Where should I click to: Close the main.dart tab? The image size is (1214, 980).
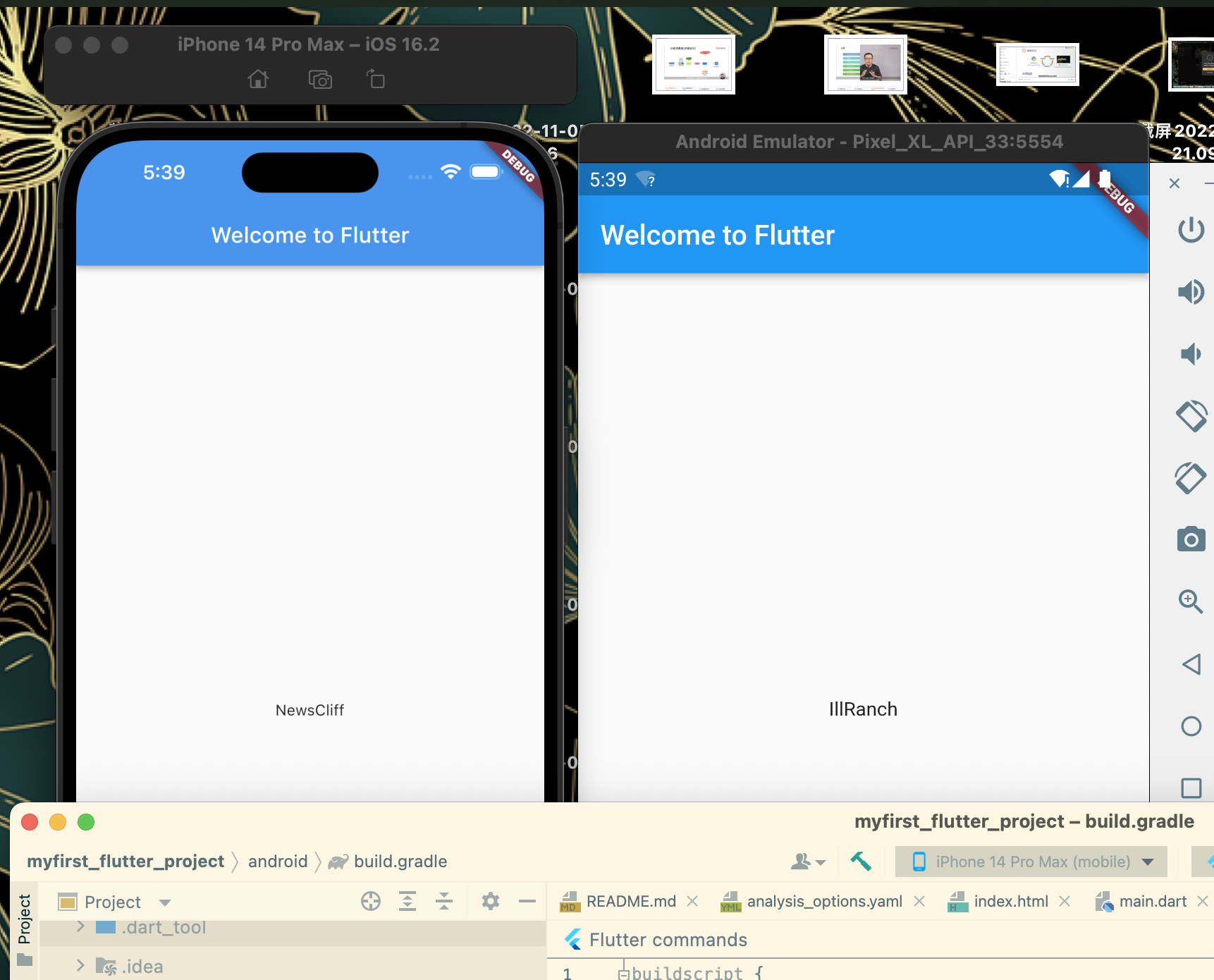click(x=1203, y=901)
